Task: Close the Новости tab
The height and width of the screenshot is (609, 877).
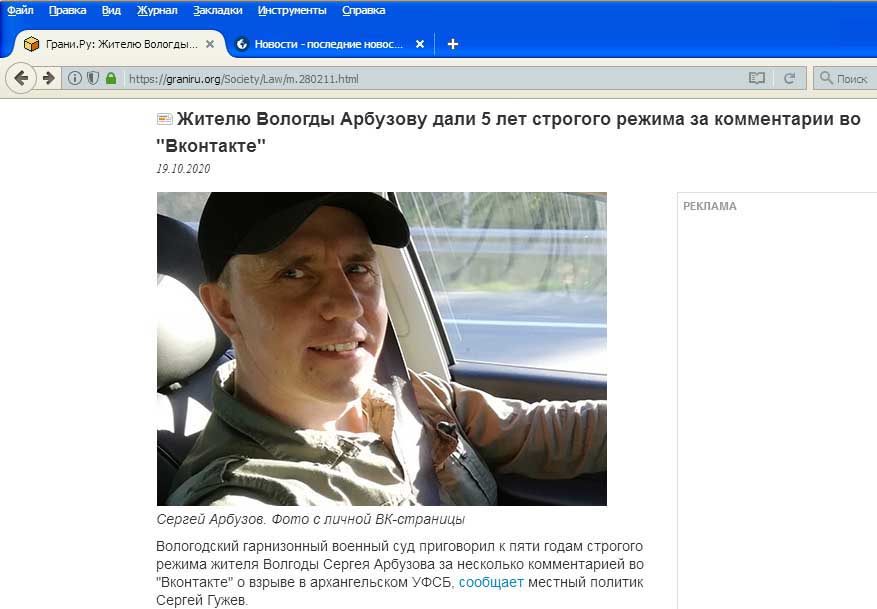Action: tap(420, 44)
